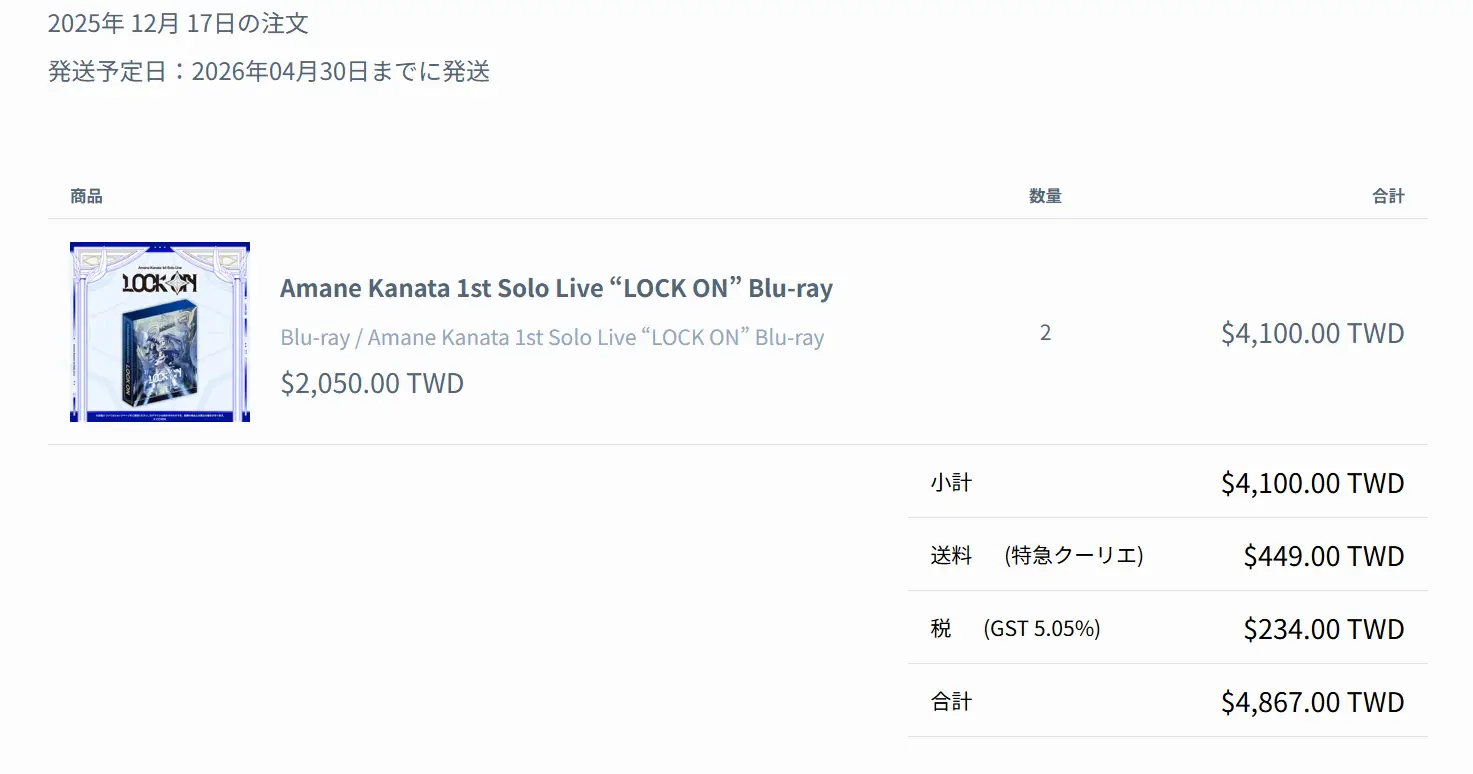The height and width of the screenshot is (774, 1473).
Task: Click the gray Blu-ray variant description text
Action: (x=552, y=337)
